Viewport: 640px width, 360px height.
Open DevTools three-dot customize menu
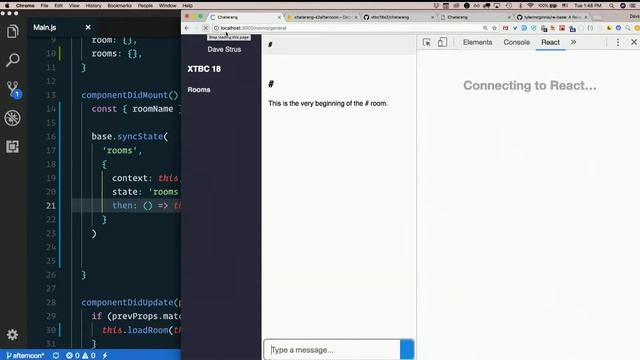(618, 42)
